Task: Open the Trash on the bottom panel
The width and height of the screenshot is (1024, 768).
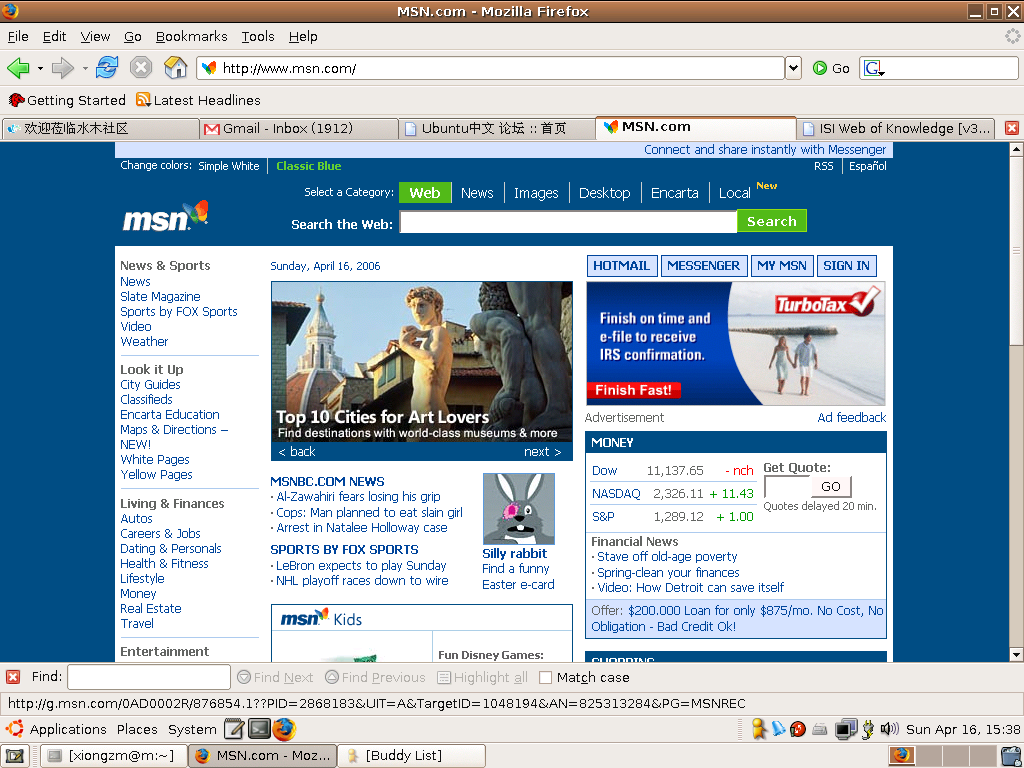Action: (1010, 756)
